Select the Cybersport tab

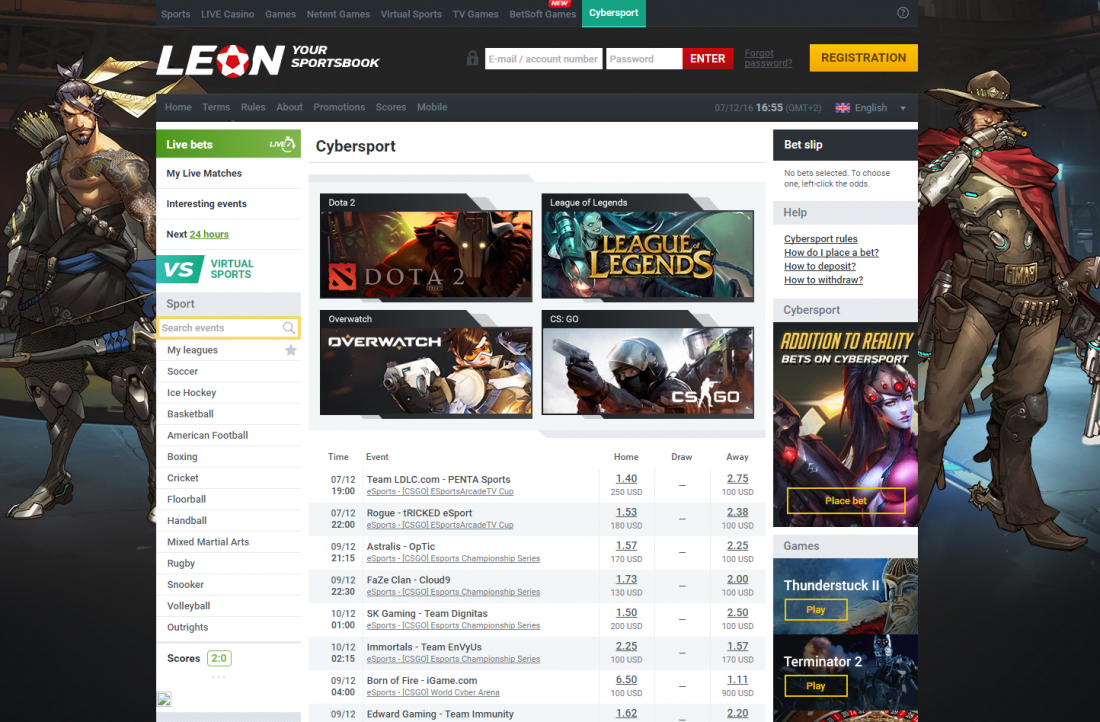pos(614,13)
